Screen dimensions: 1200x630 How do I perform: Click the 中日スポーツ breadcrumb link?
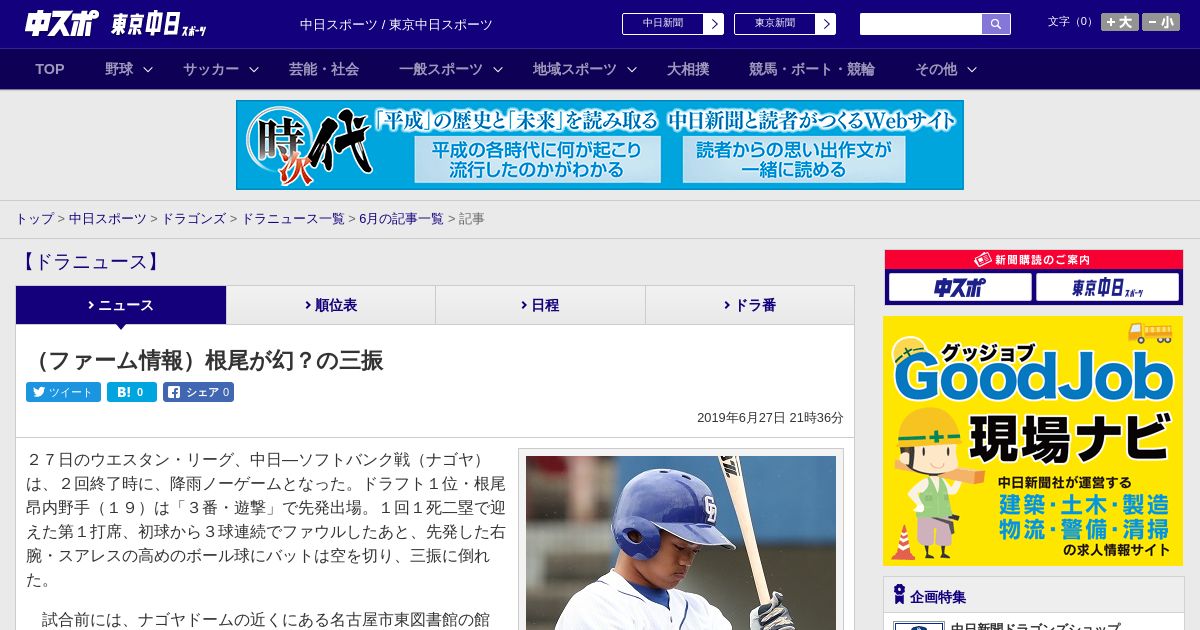(108, 218)
